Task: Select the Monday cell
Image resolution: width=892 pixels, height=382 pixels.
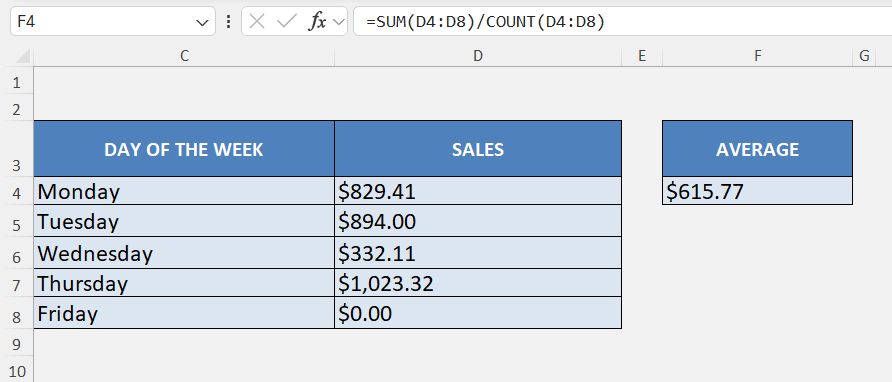Action: 184,191
